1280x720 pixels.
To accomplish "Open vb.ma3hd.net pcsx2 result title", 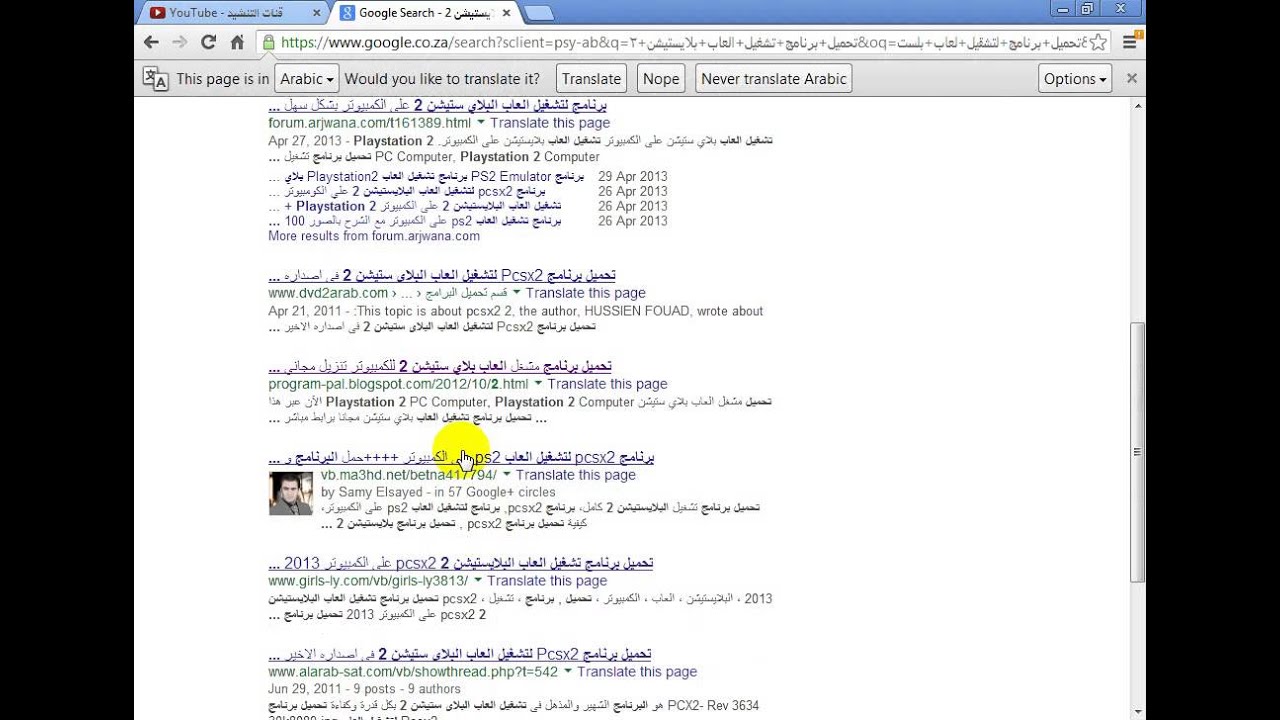I will pos(461,457).
